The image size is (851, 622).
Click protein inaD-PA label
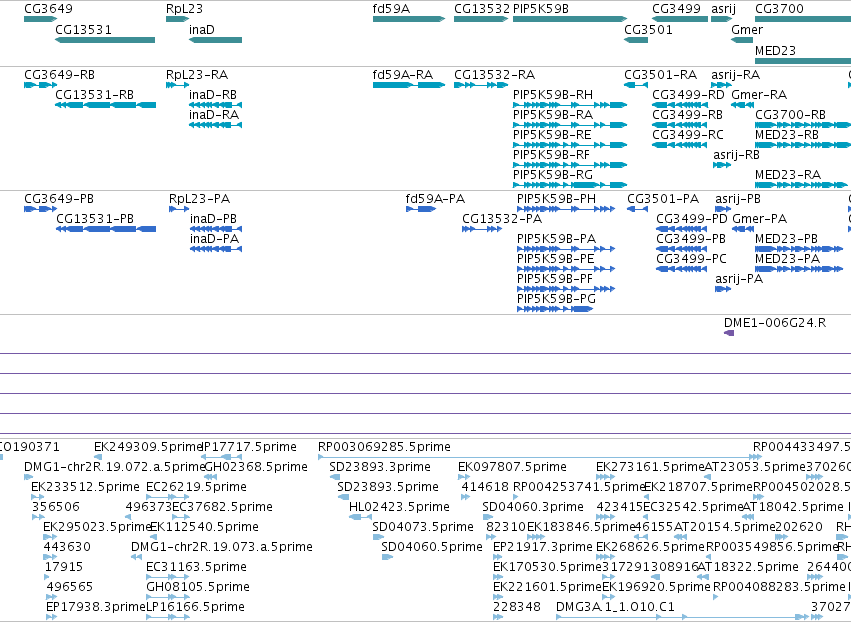click(214, 239)
